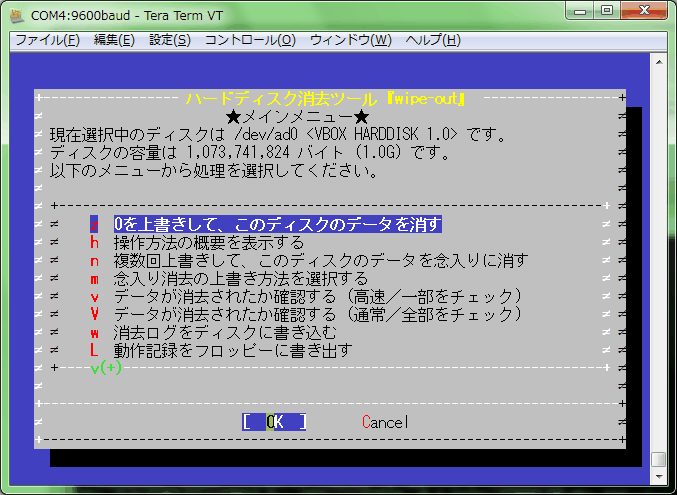Open the 編集(E) menu
This screenshot has width=677, height=495.
pyautogui.click(x=114, y=40)
